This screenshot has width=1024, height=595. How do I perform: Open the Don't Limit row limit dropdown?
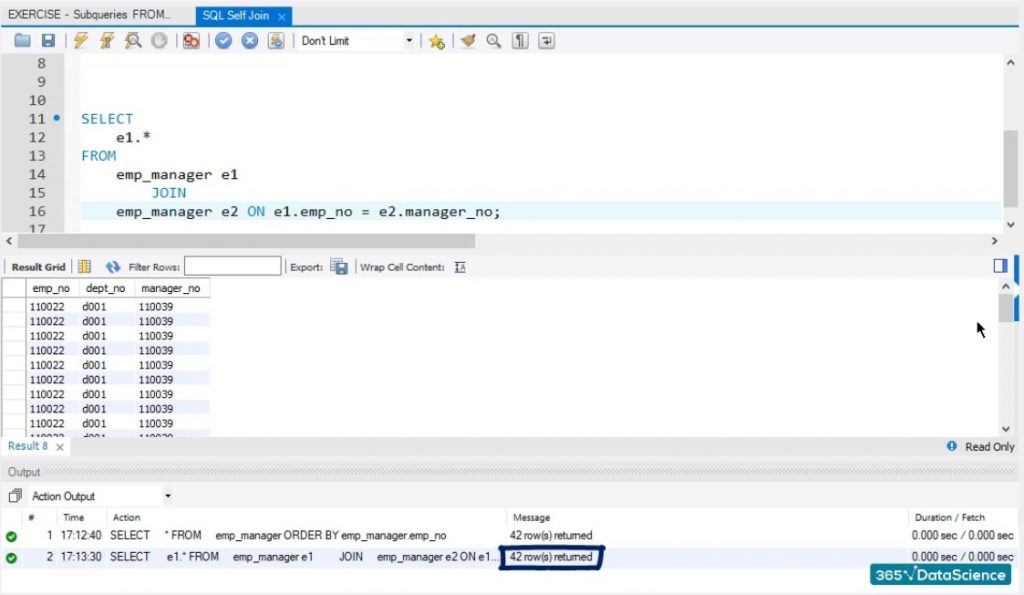click(409, 40)
